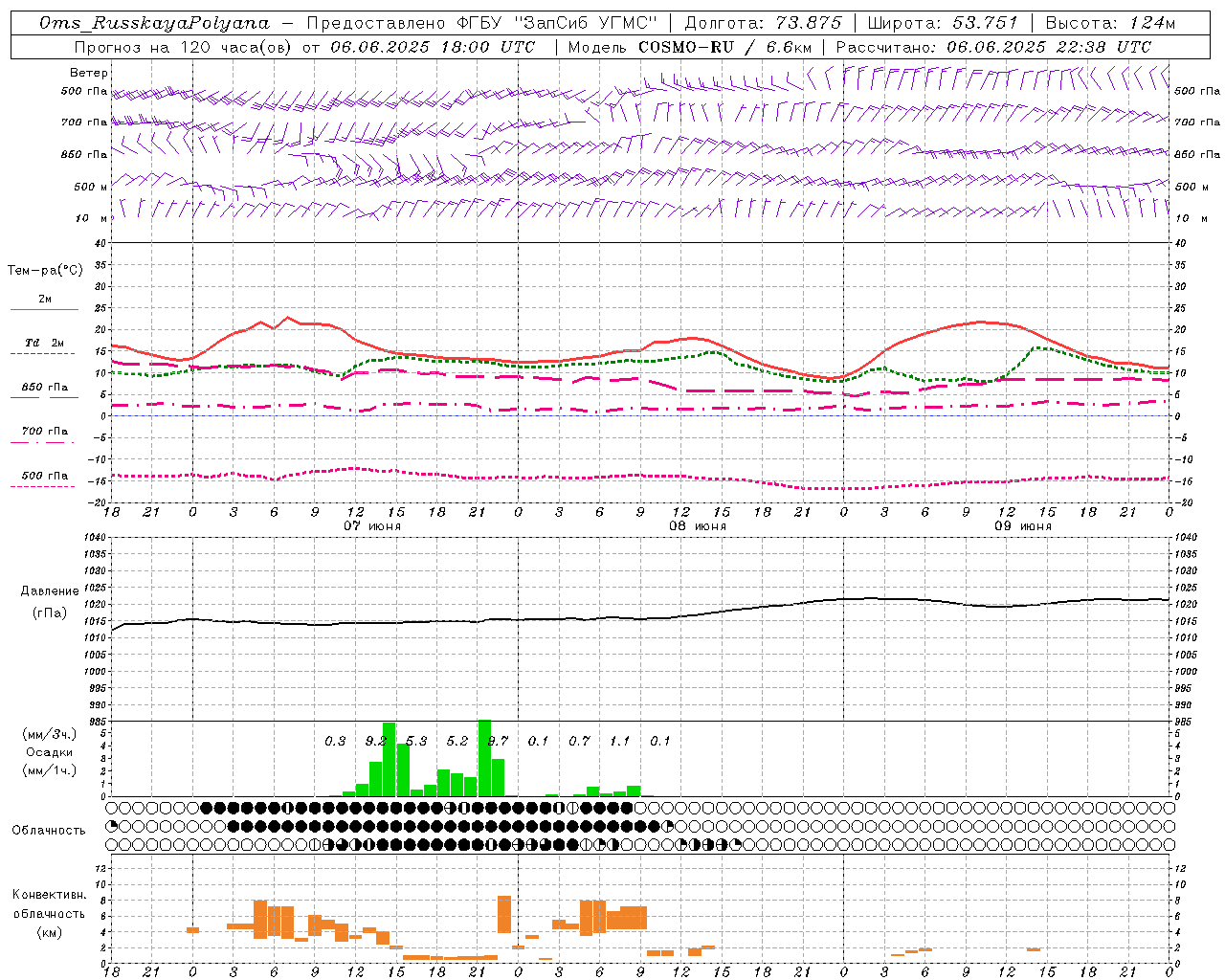This screenshot has width=1225, height=980.
Task: Click the dashed line sample under Td 2м
Action: 44,354
